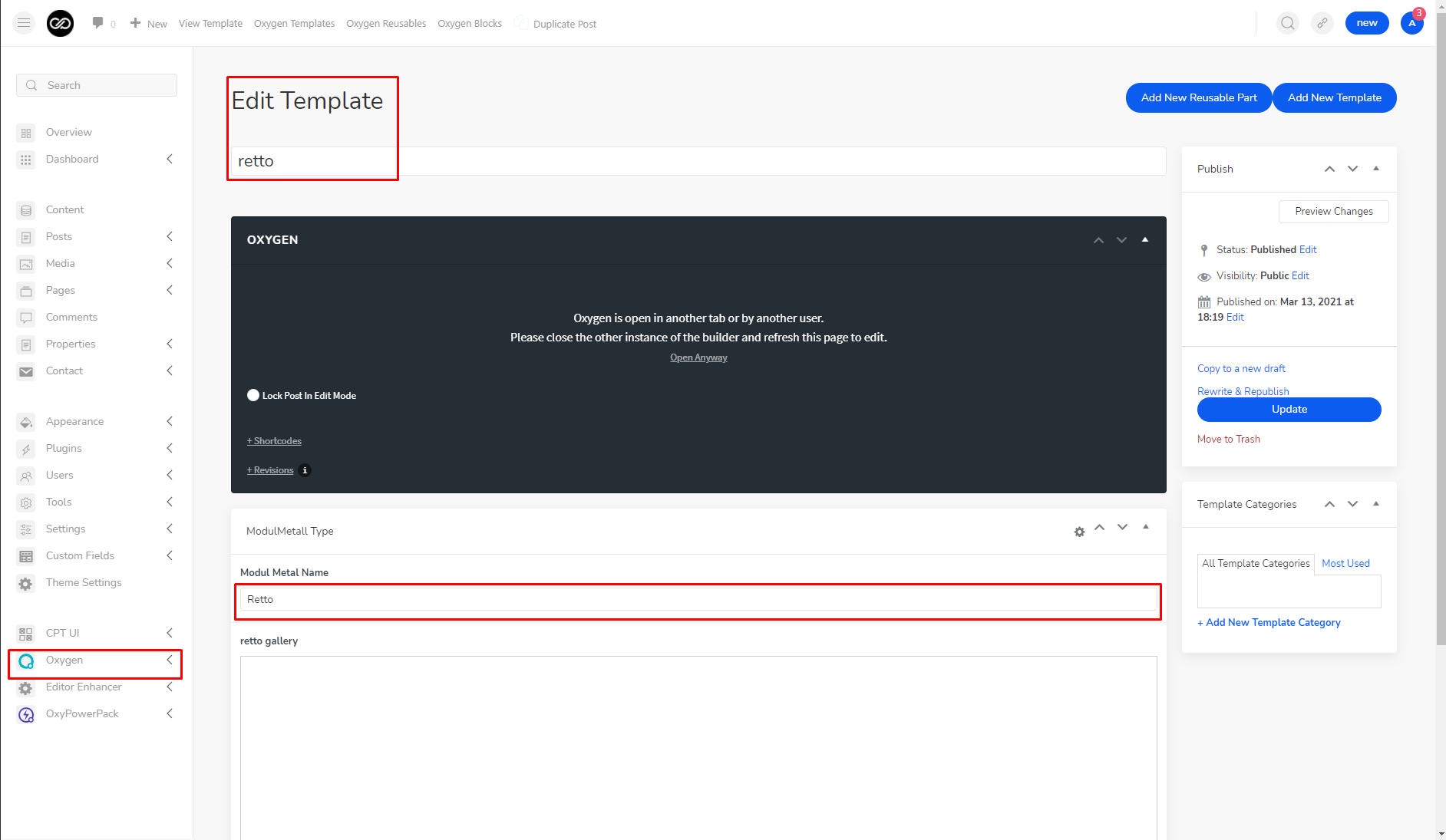Click the Revisions info icon

point(305,470)
